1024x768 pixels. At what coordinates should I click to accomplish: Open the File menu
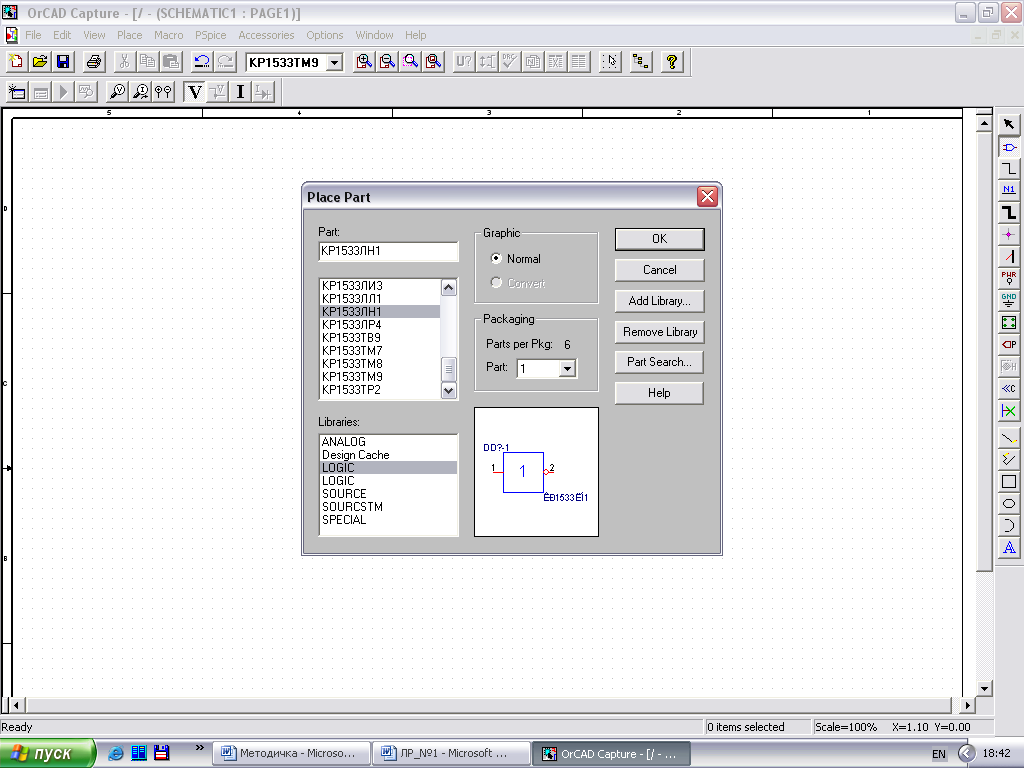33,35
